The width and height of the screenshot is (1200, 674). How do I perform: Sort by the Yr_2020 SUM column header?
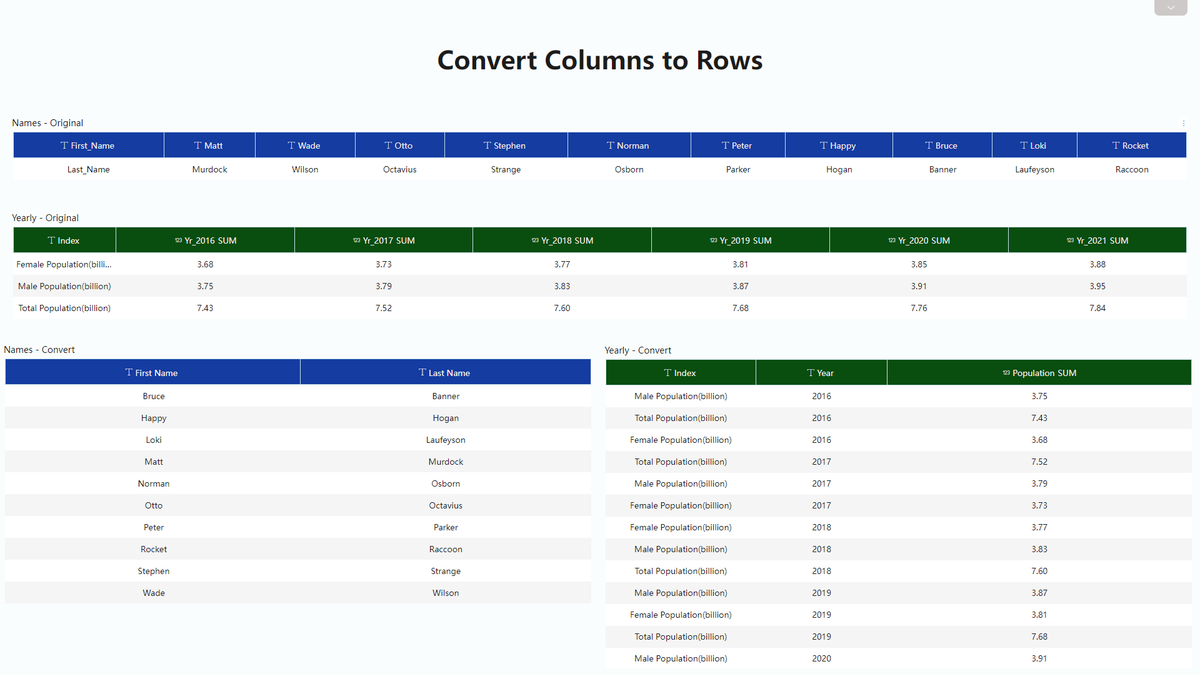coord(919,240)
